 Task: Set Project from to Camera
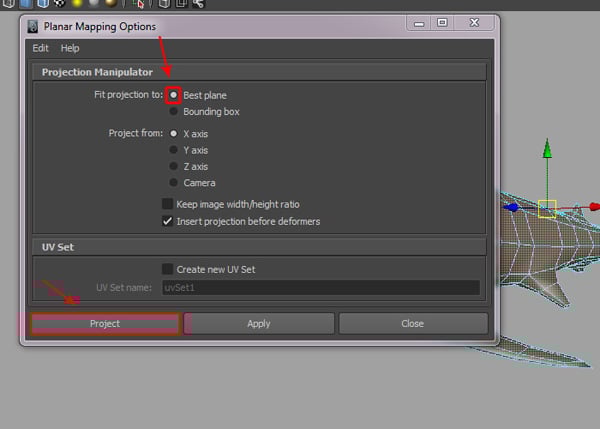pos(174,183)
